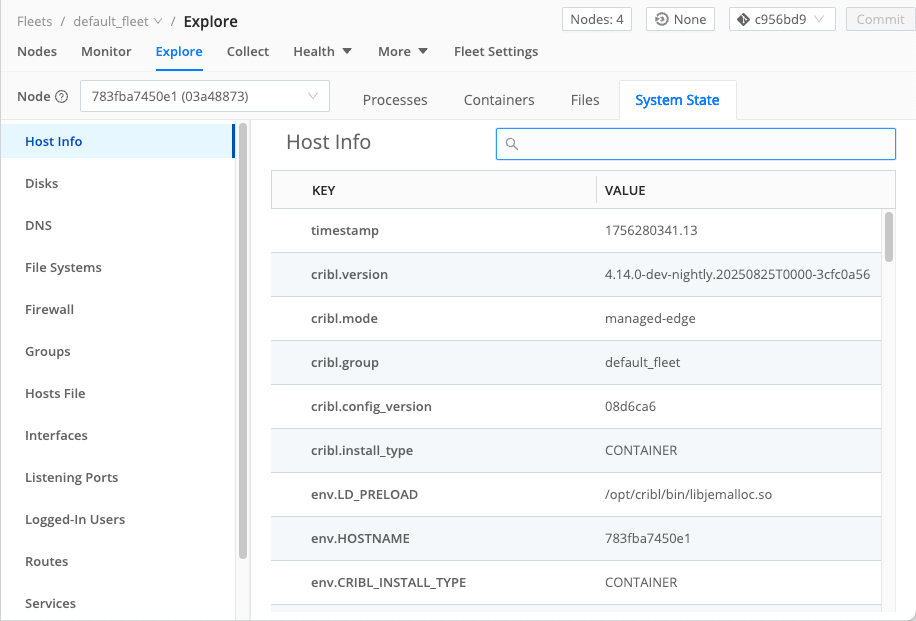Image resolution: width=916 pixels, height=621 pixels.
Task: Open the DNS system state panel
Action: 37,225
